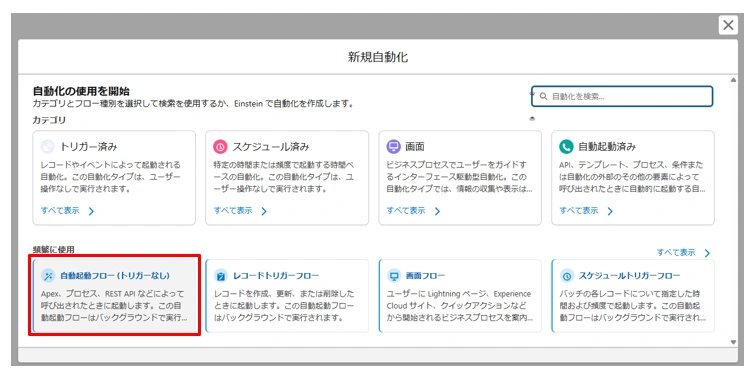Close the 新規自動化 dialog

[728, 25]
